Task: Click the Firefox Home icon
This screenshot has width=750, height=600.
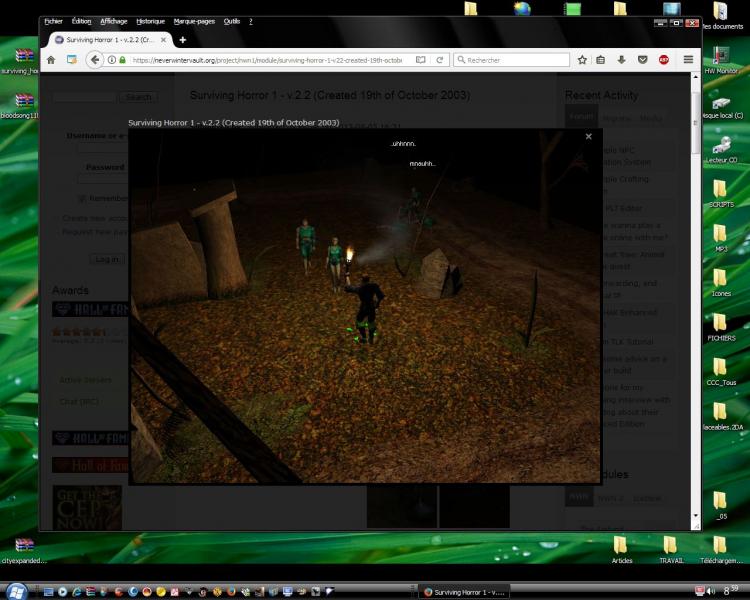Action: [x=51, y=60]
